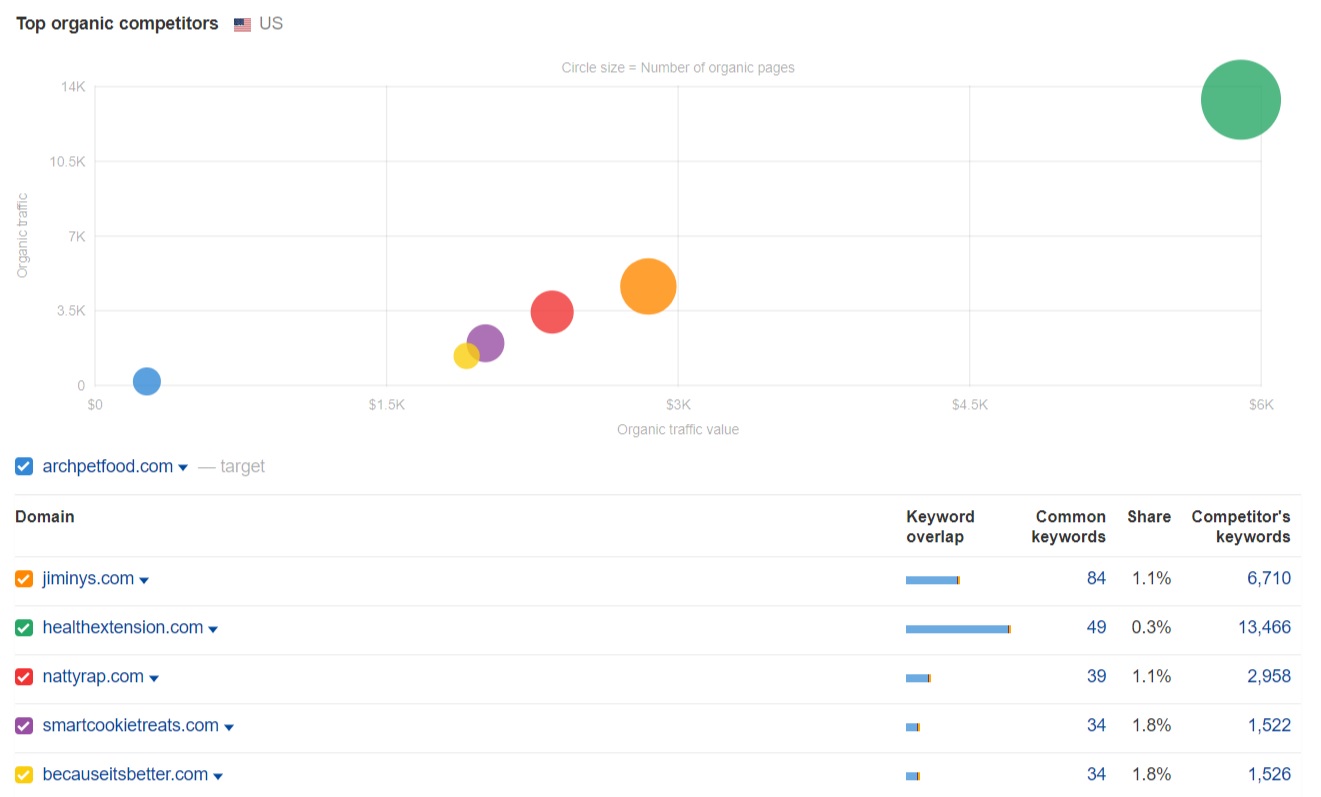Image resolution: width=1321 pixels, height=797 pixels.
Task: Toggle the jiminys.com orange checkbox
Action: pyautogui.click(x=24, y=579)
